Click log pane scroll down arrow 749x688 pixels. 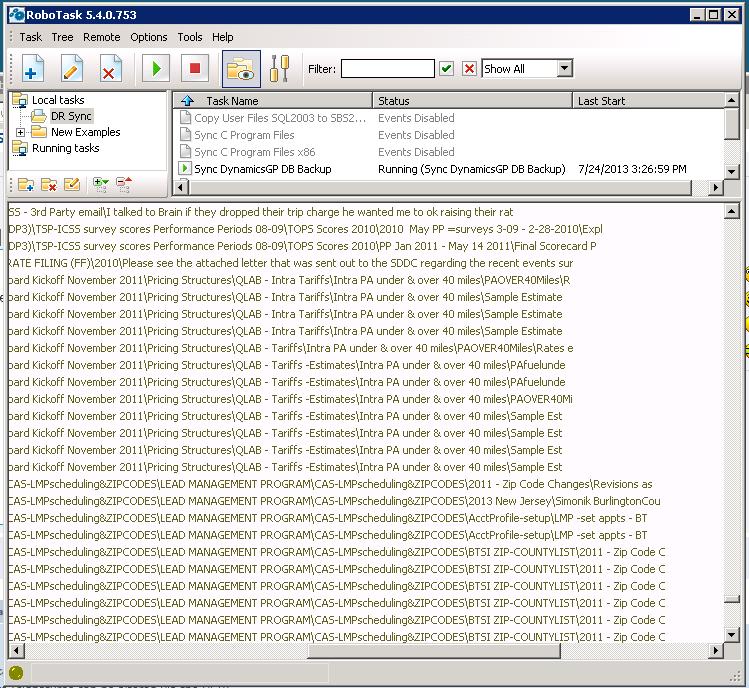click(x=731, y=634)
